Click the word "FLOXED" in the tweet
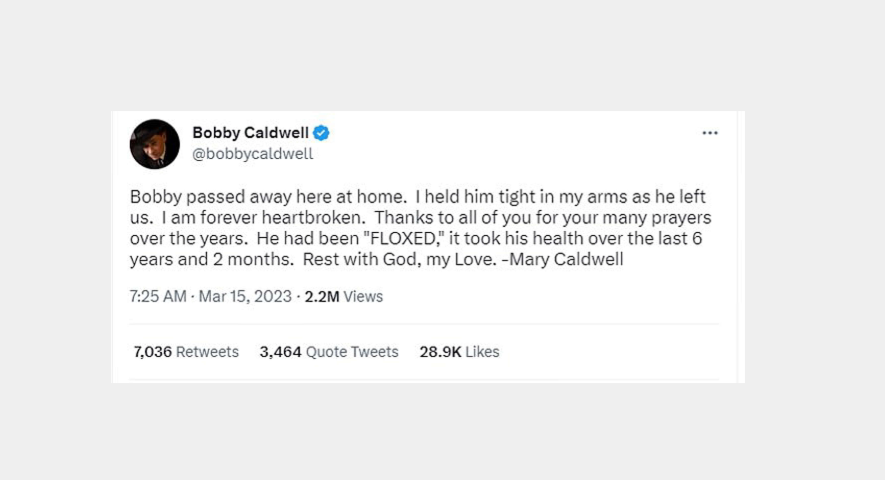 point(403,238)
